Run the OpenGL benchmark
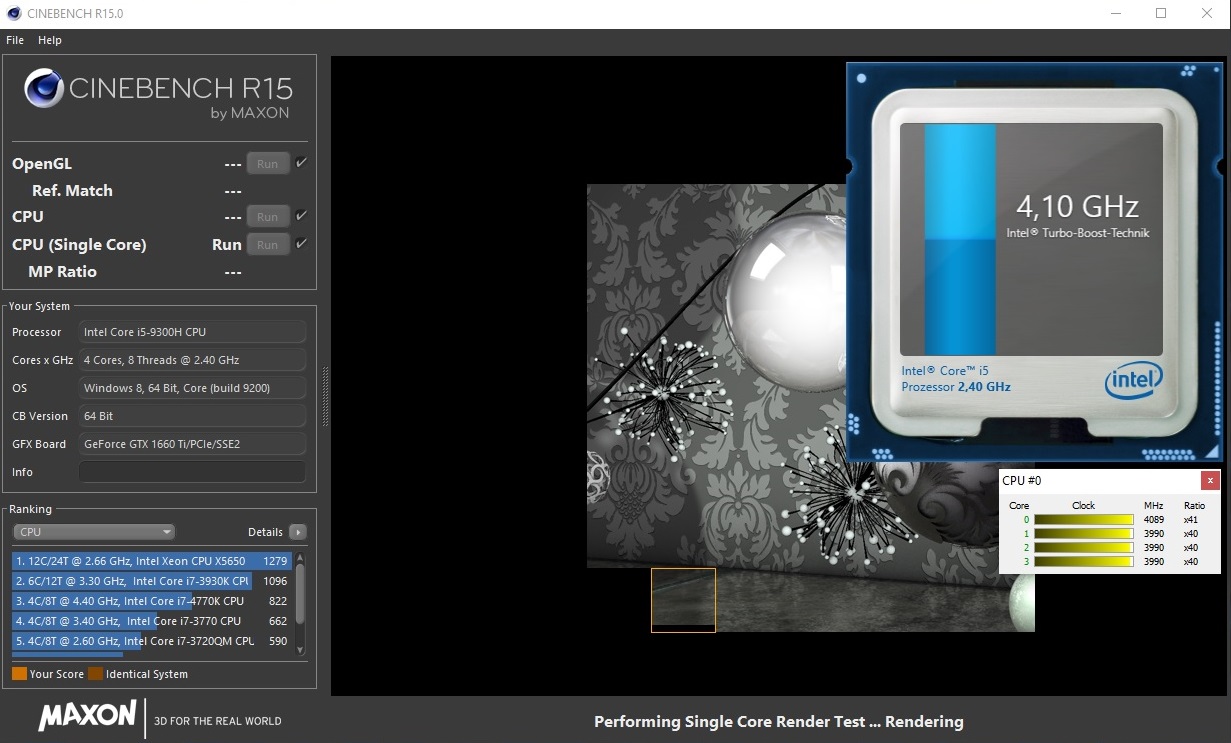Screen dimensions: 1231x743 [x=268, y=164]
